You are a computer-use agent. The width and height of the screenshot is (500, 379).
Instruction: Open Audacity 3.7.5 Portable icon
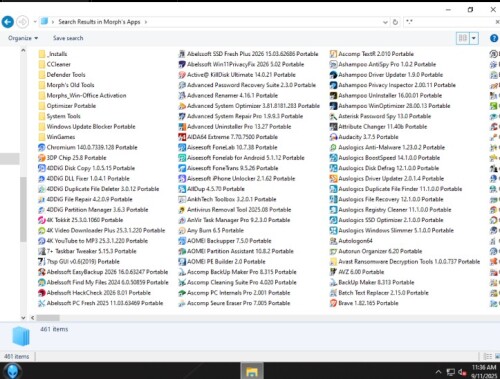[333, 137]
